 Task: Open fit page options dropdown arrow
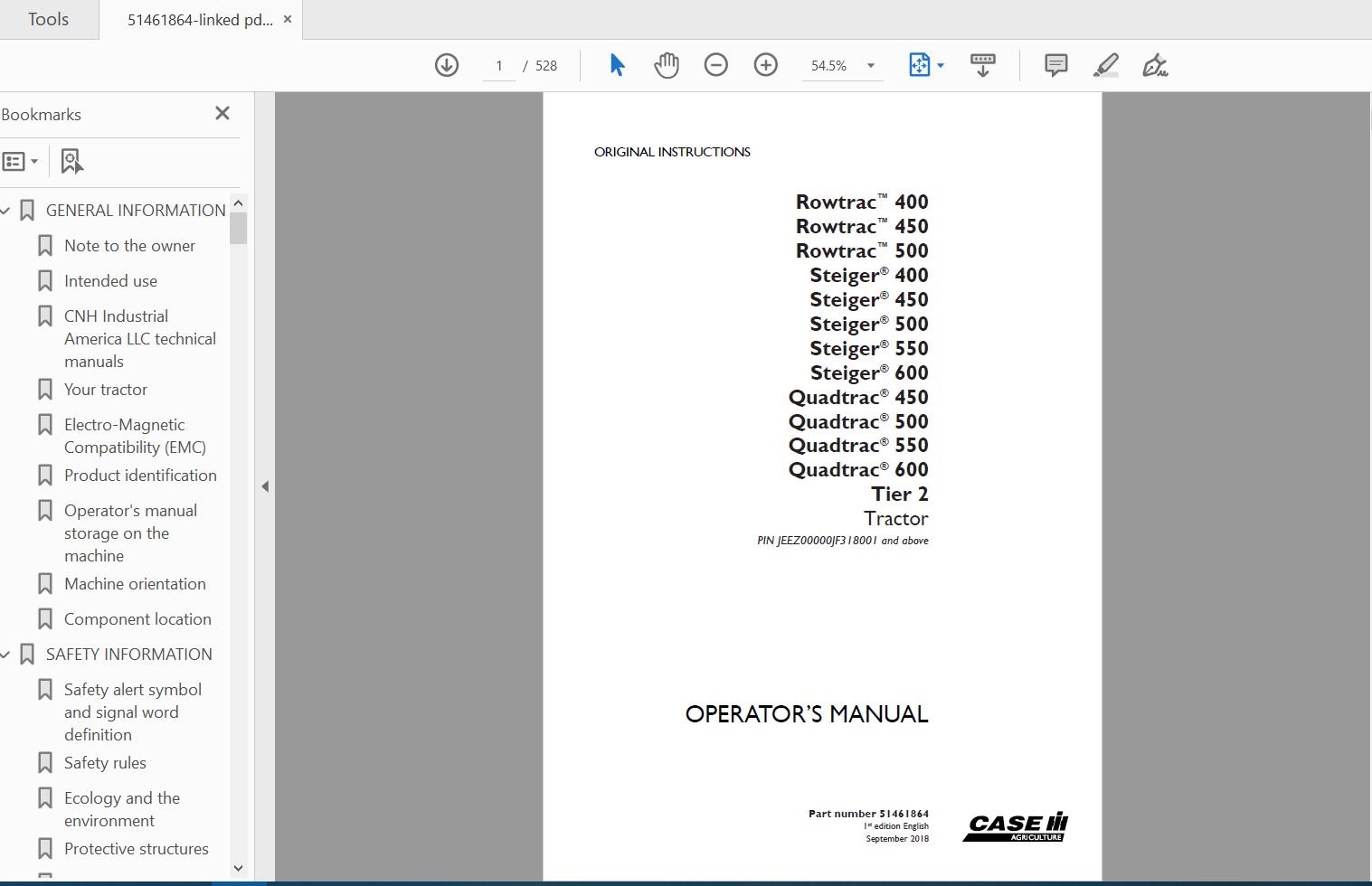[941, 65]
